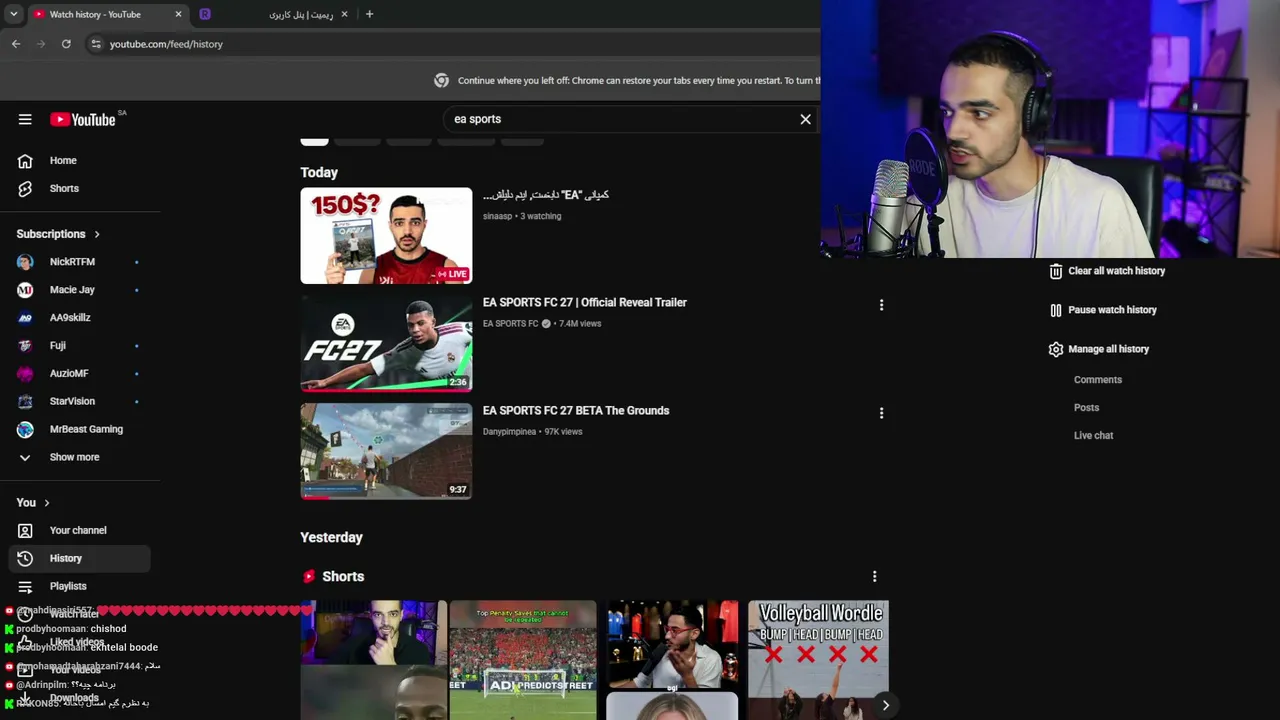
Task: Open the Subscriptions section header
Action: click(x=58, y=234)
